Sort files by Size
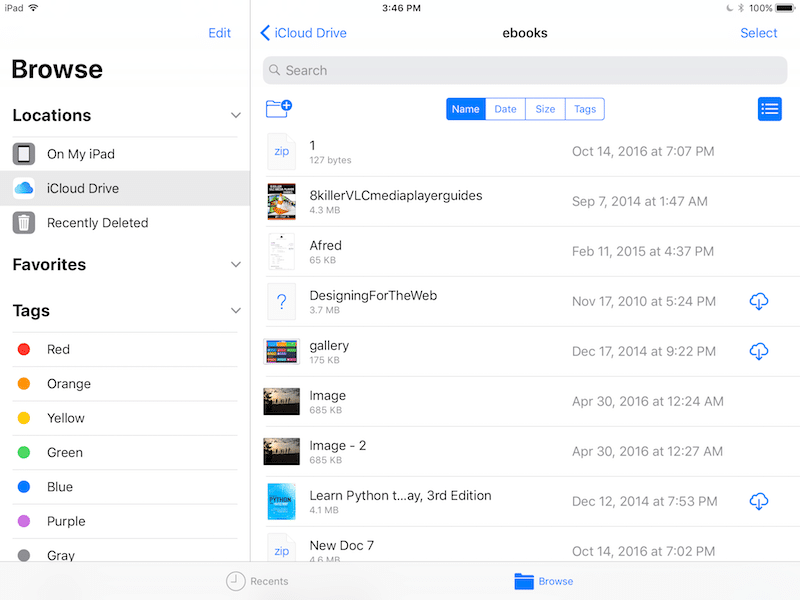The width and height of the screenshot is (800, 600). 545,109
